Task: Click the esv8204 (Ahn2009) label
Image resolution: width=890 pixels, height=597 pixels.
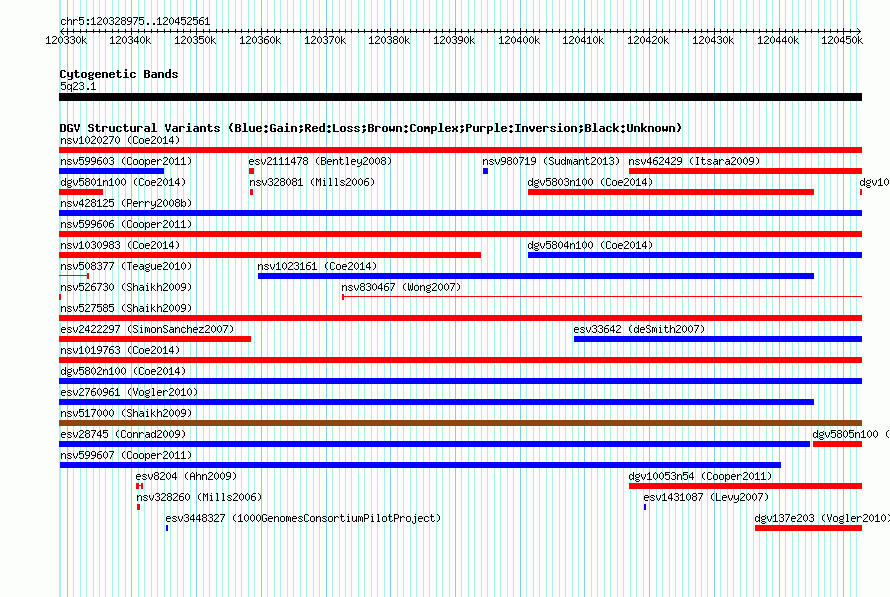Action: point(186,476)
